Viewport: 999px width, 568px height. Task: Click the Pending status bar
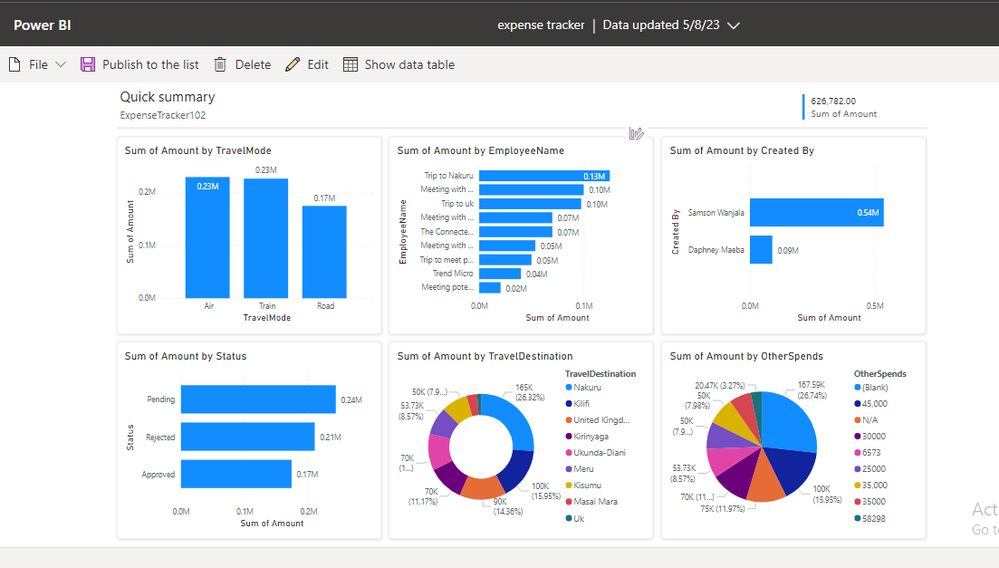coord(258,399)
